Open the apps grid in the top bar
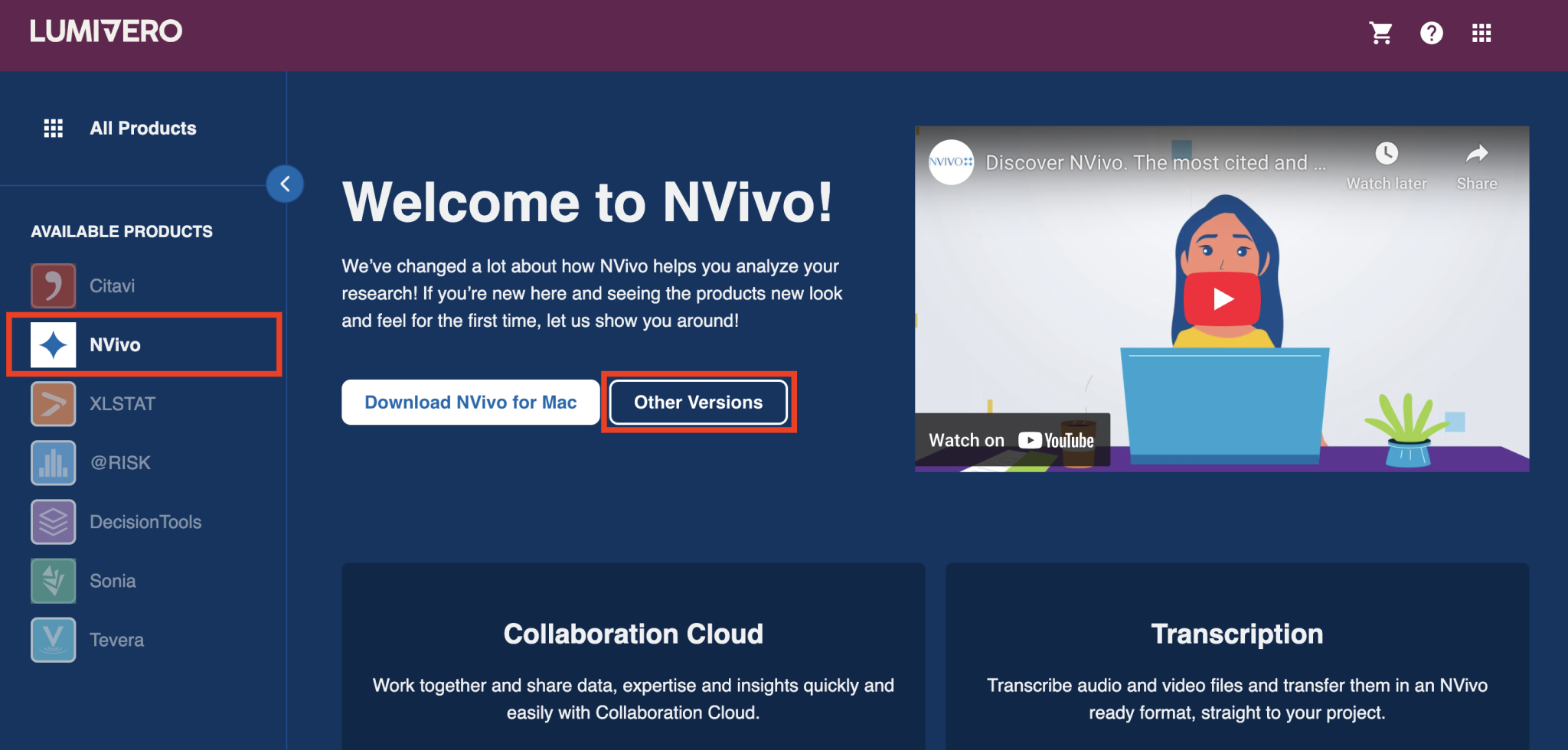This screenshot has width=1568, height=750. click(x=1481, y=32)
